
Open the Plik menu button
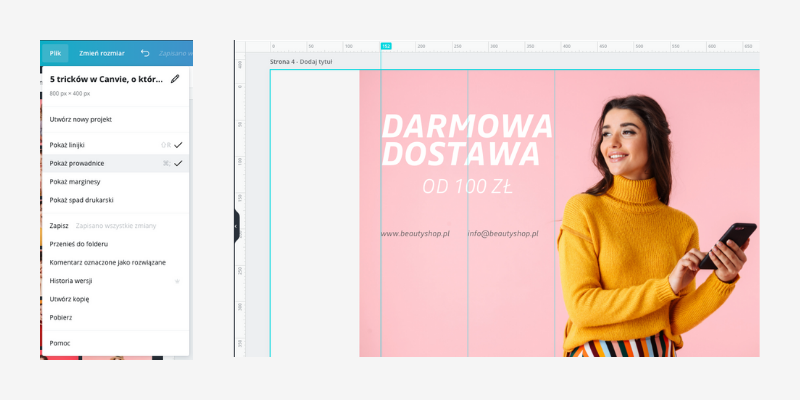pos(55,53)
